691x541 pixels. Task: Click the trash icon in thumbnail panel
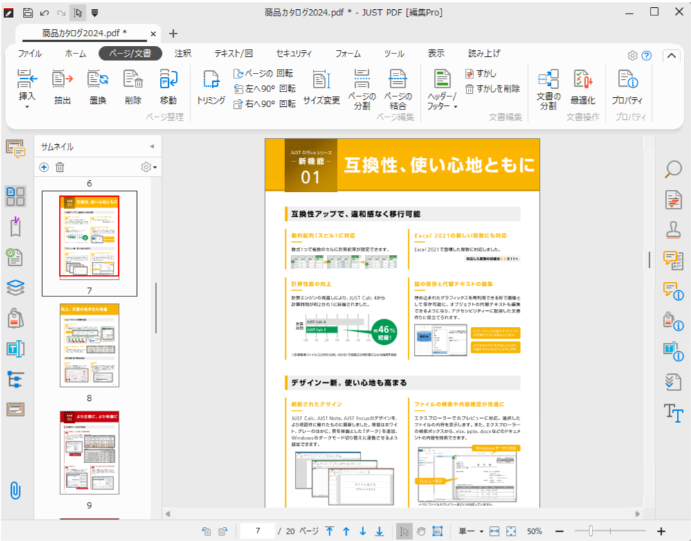pyautogui.click(x=60, y=167)
